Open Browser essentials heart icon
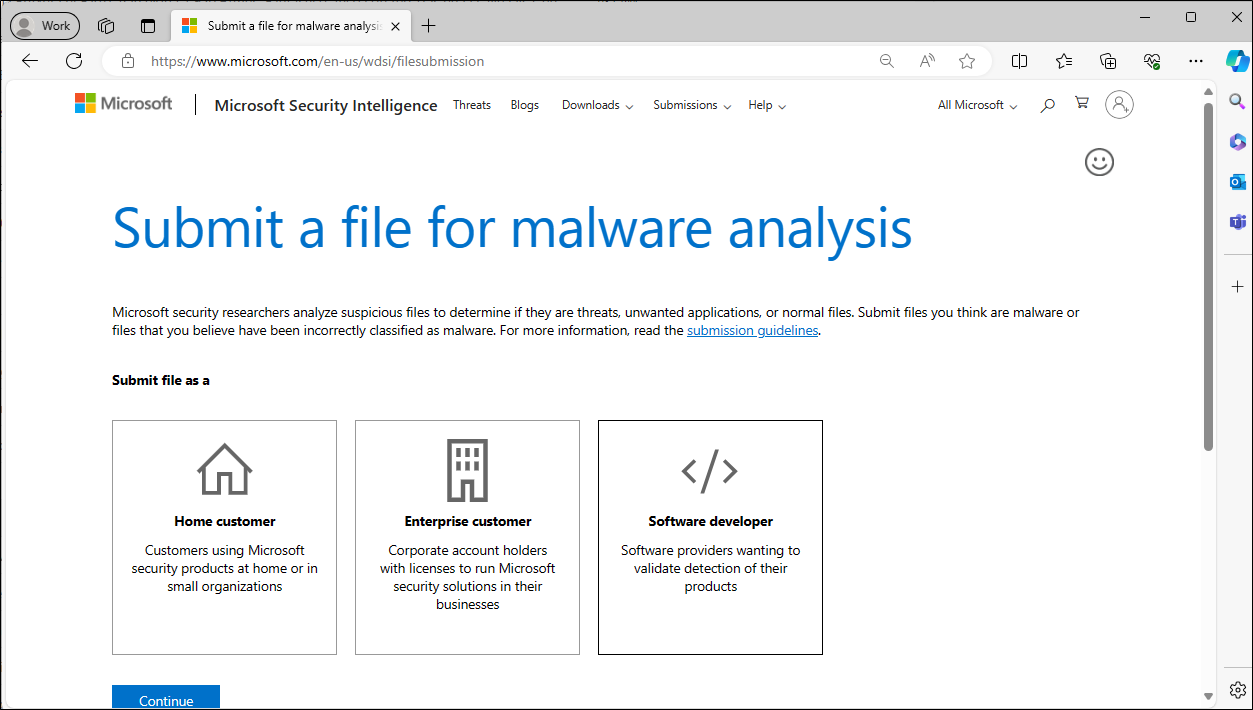 pyautogui.click(x=1152, y=61)
